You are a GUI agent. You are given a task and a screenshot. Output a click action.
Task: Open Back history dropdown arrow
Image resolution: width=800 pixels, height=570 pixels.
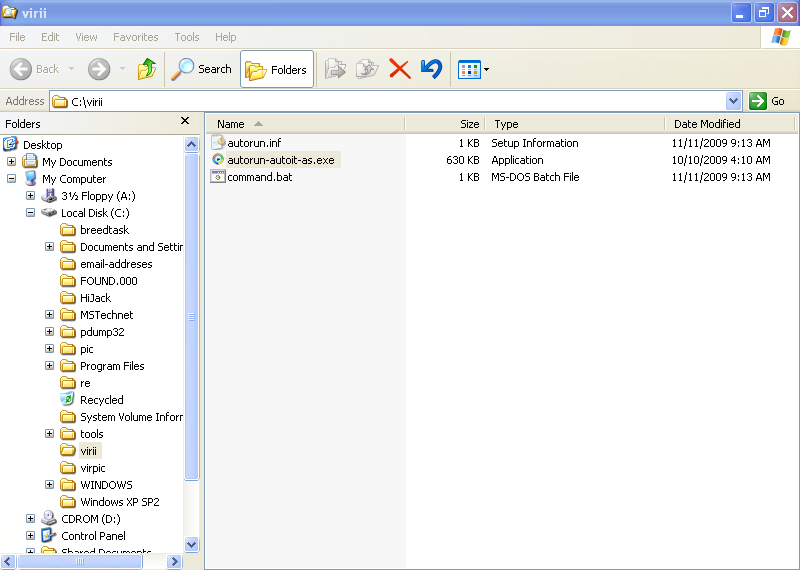(x=71, y=69)
